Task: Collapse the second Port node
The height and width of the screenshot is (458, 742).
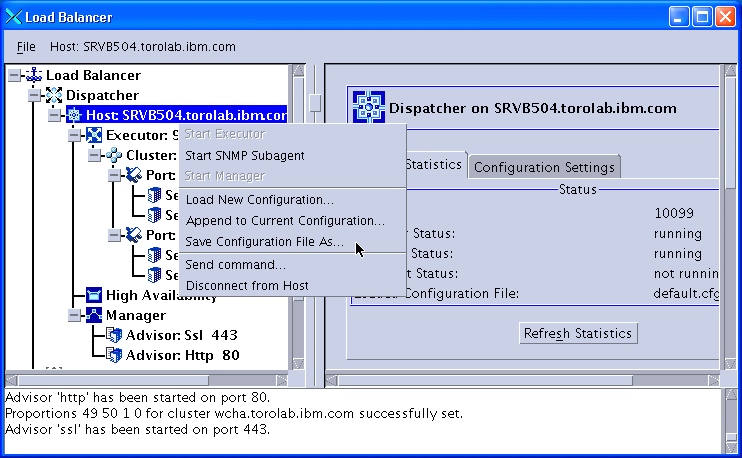Action: [x=114, y=235]
